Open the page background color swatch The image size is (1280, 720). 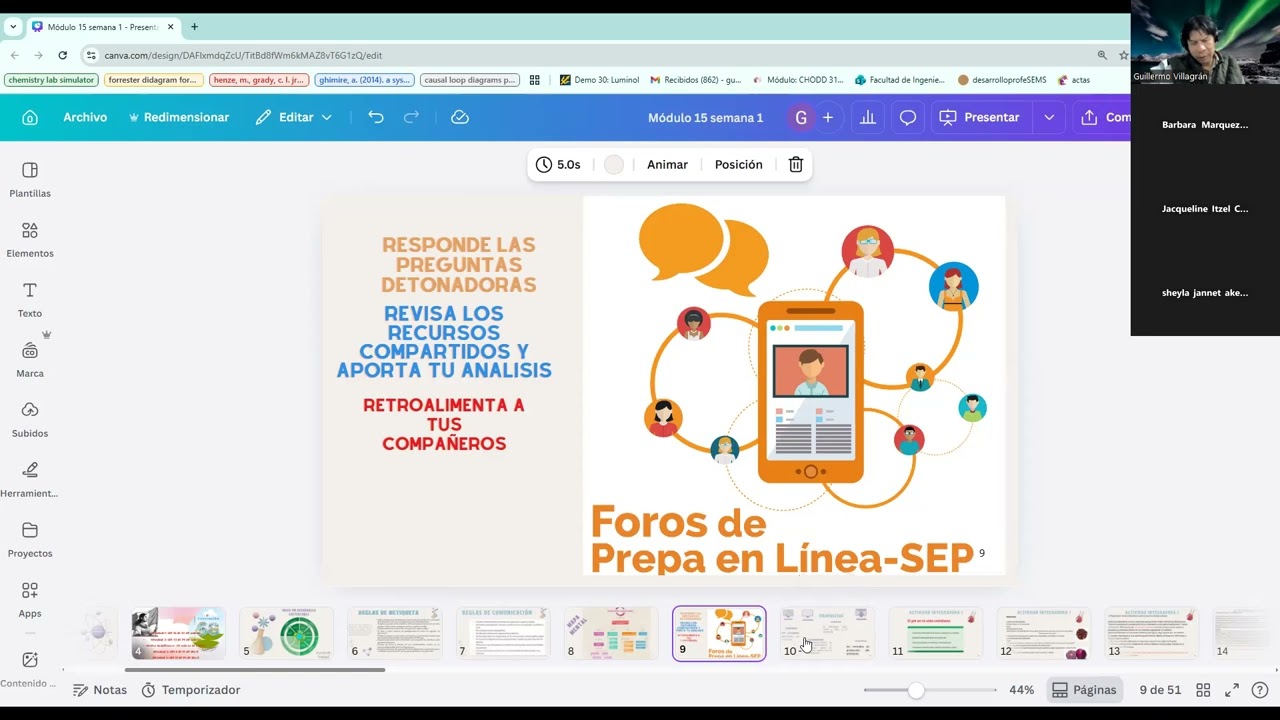614,165
